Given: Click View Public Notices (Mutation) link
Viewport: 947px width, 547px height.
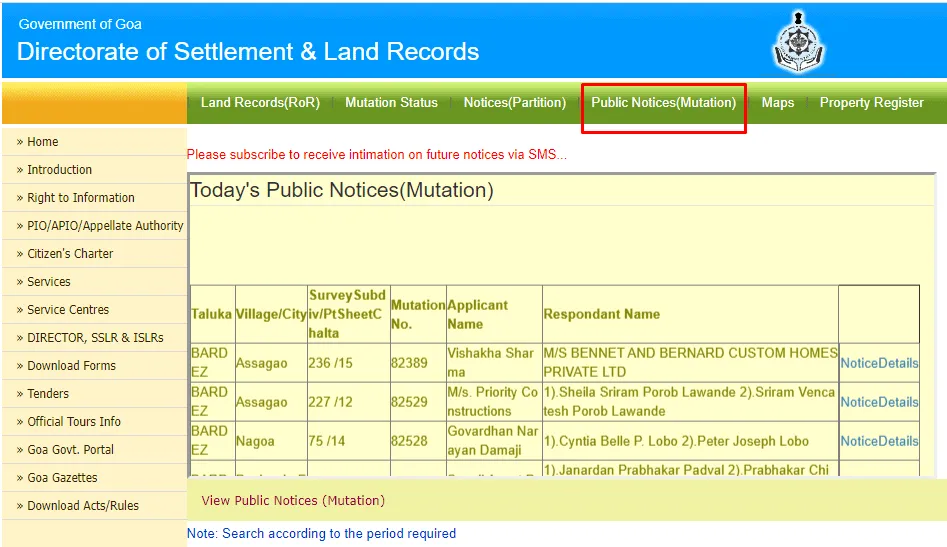Looking at the screenshot, I should tap(293, 500).
